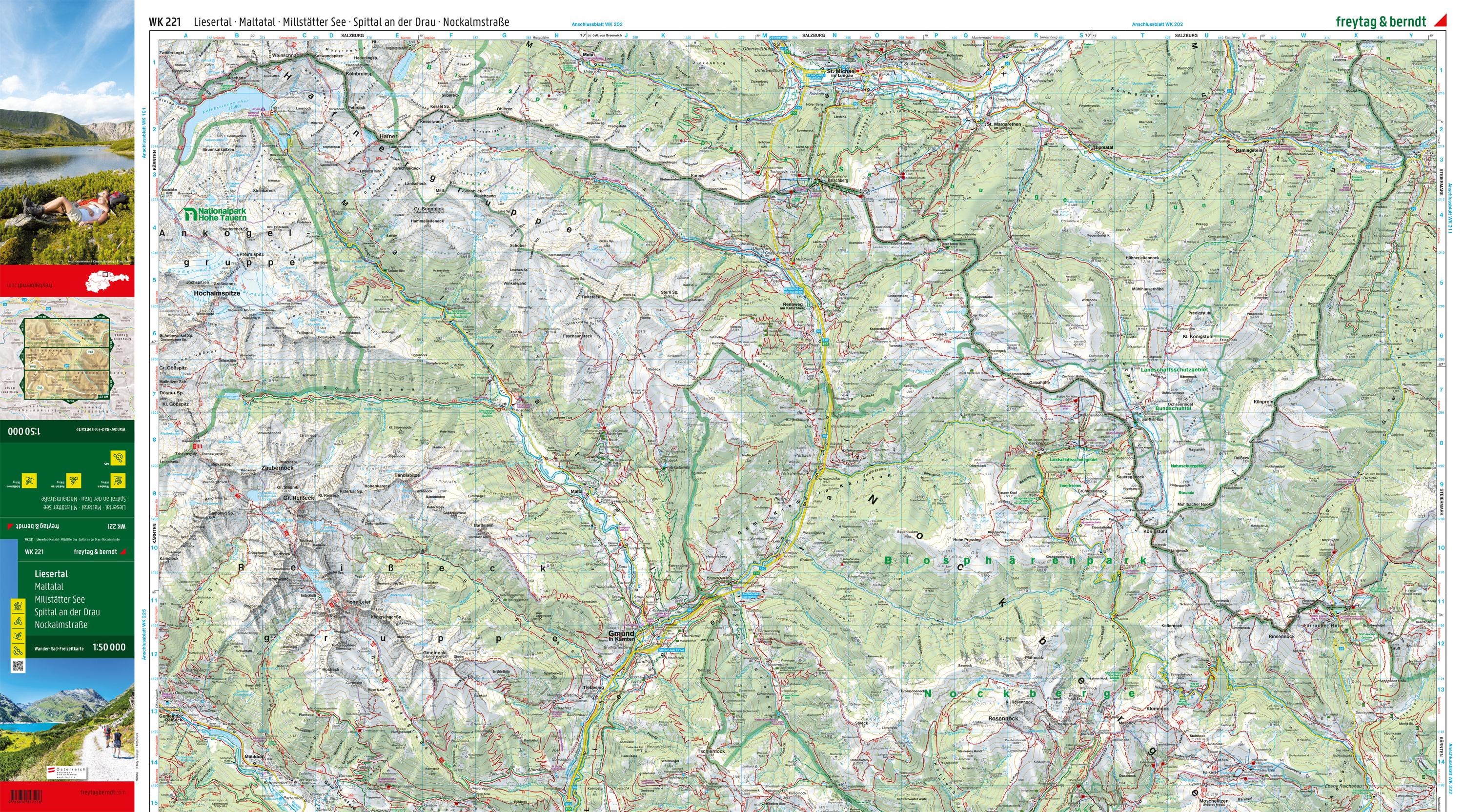This screenshot has height=812, width=1464.
Task: Click the Nationalpark Hohe Tauern logo
Action: click(215, 214)
